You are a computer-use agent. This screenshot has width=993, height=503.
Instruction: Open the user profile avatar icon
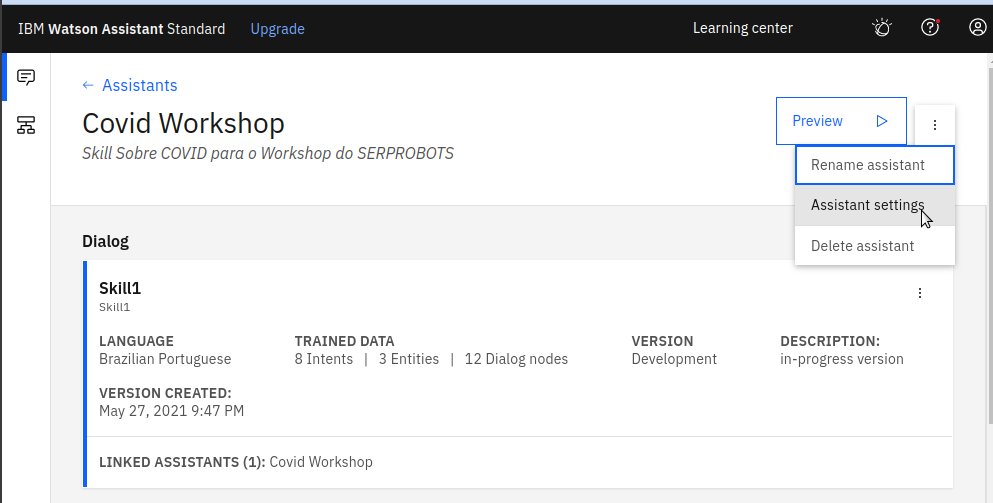[x=978, y=27]
